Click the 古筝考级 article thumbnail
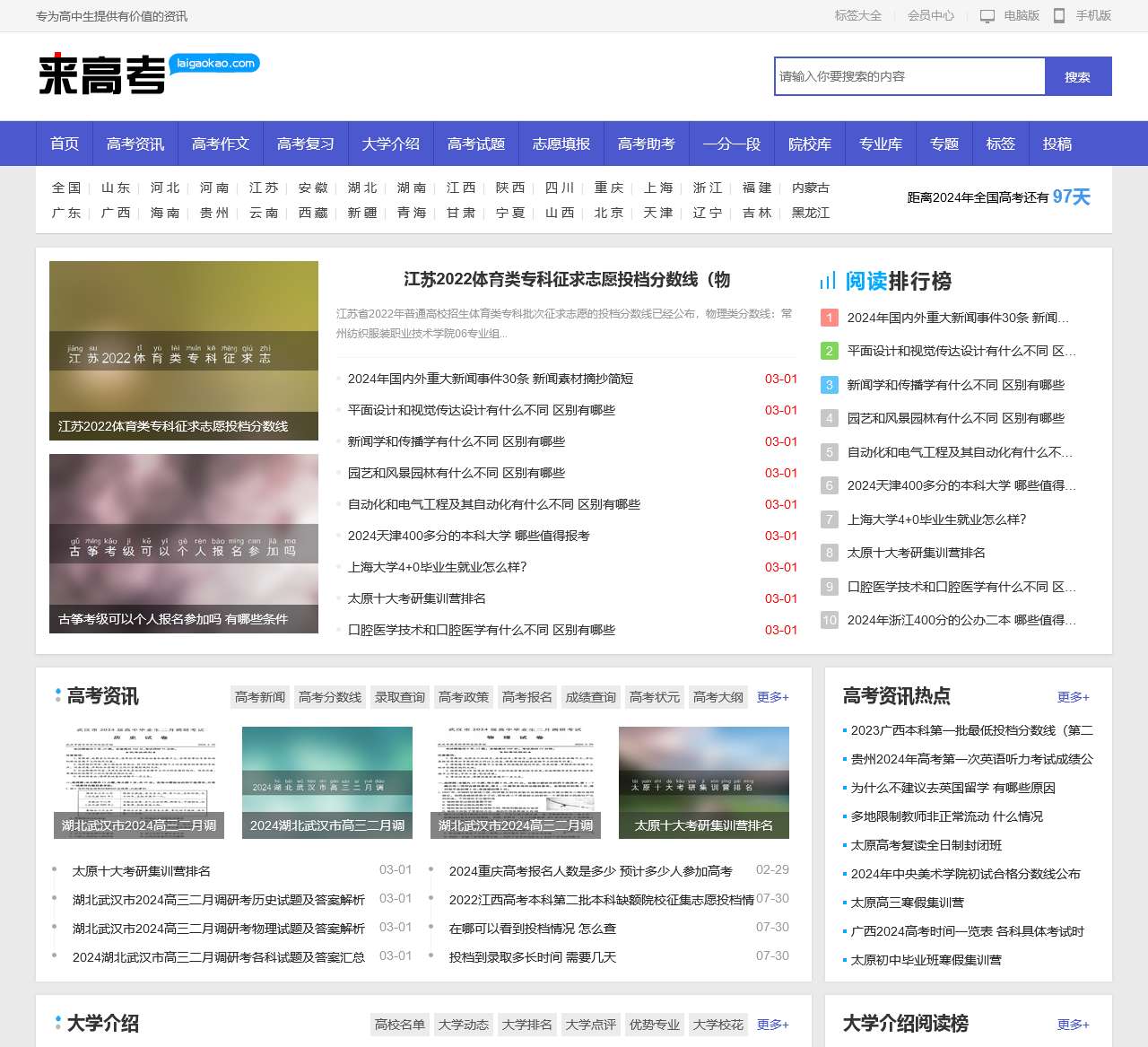This screenshot has width=1148, height=1047. pyautogui.click(x=183, y=543)
